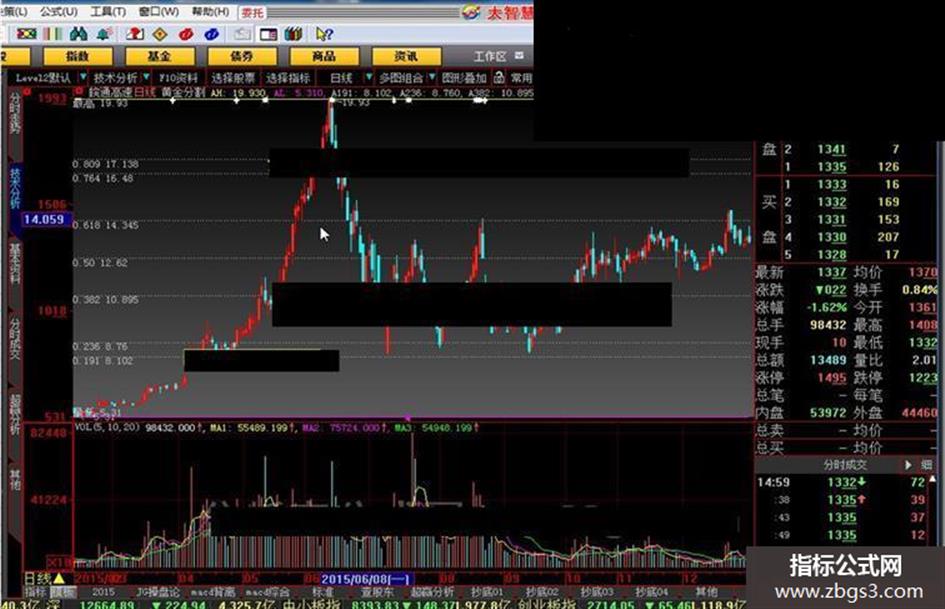
Task: Click the 资讯 yellow button
Action: click(406, 56)
